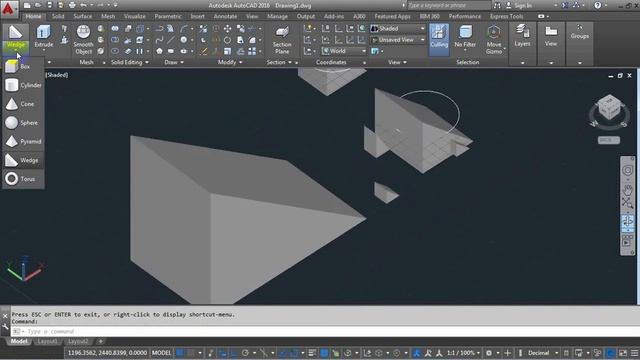Switch to the Annotate ribbon tab
640x360 pixels.
225,16
